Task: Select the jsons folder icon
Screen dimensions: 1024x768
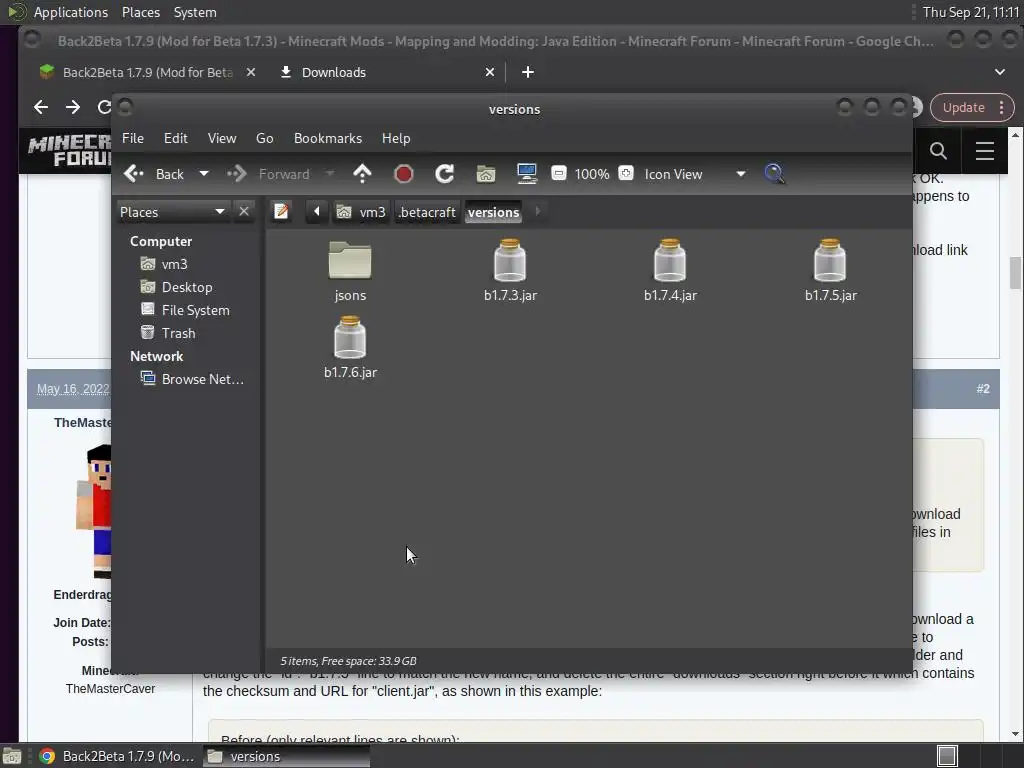Action: (350, 261)
